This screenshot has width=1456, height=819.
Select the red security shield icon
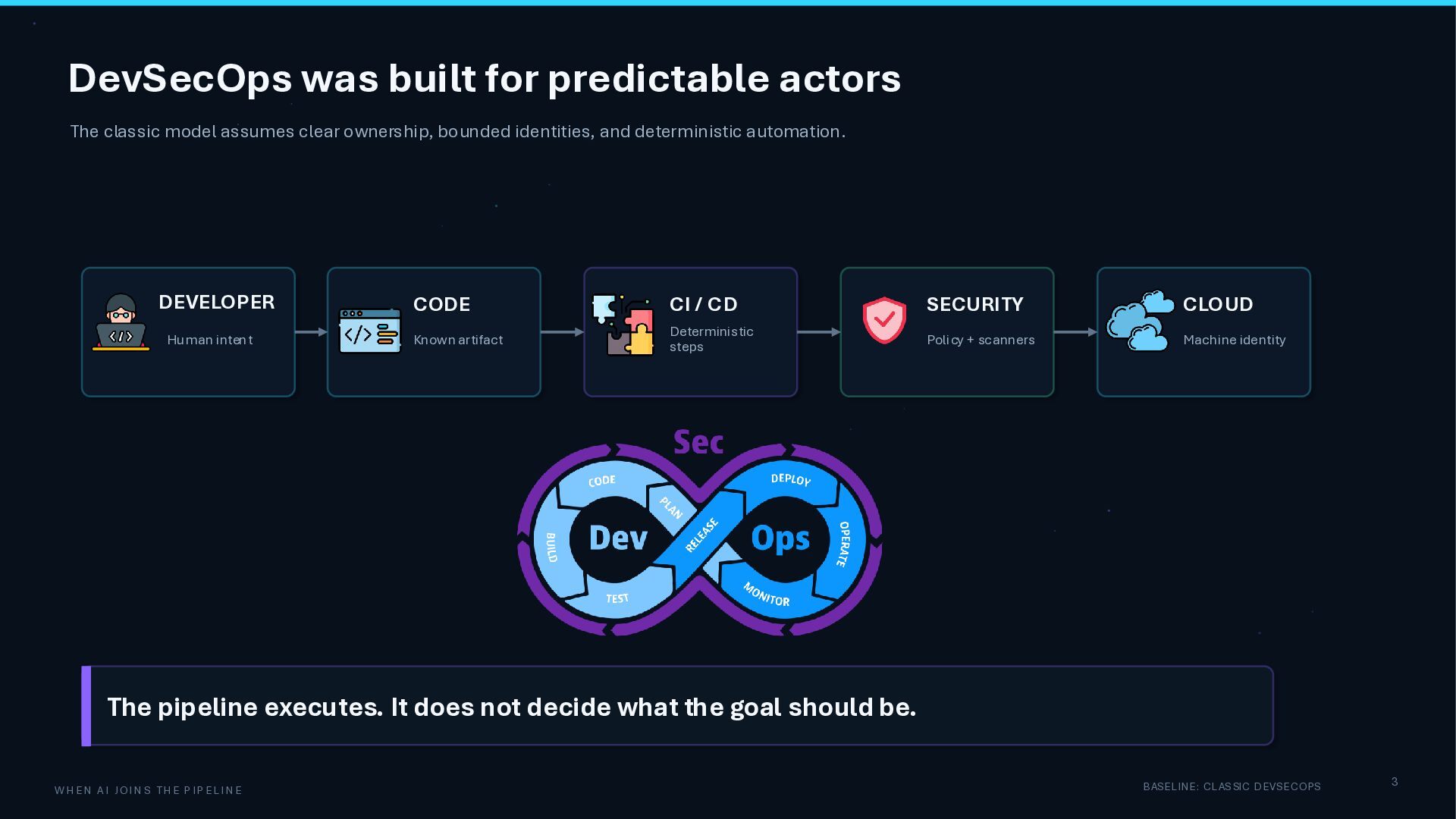point(884,320)
